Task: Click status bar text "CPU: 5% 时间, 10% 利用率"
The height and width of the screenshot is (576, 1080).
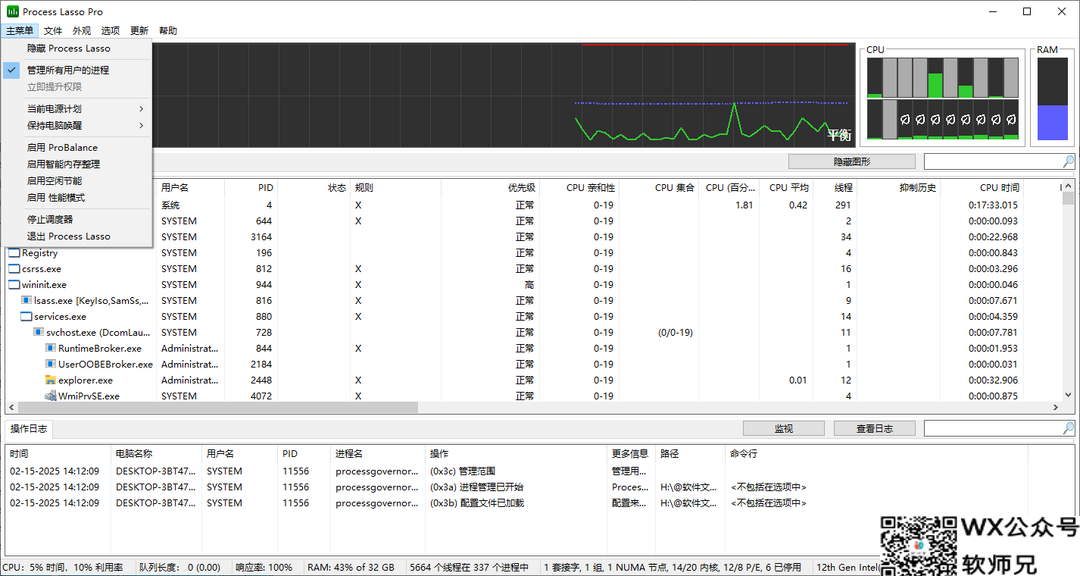Action: [x=63, y=568]
